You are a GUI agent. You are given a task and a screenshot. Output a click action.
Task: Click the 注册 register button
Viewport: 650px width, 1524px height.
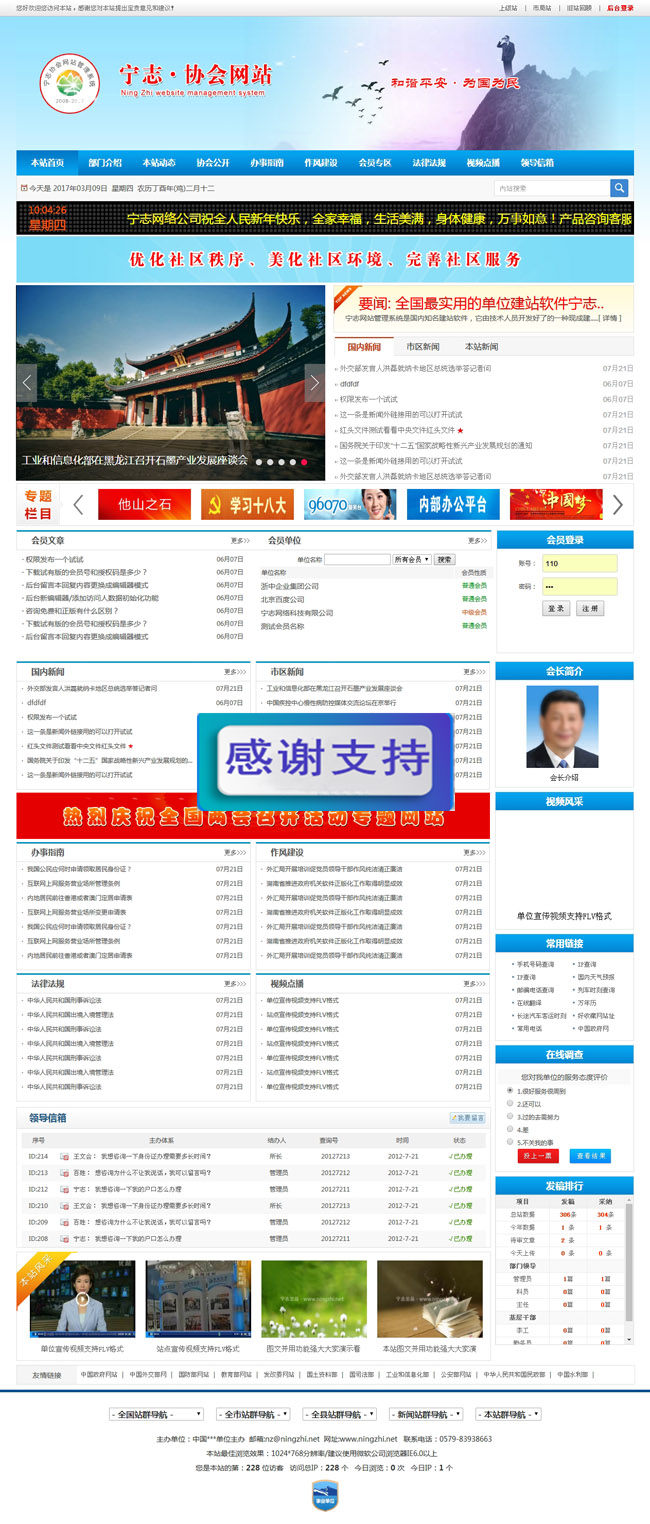pyautogui.click(x=590, y=609)
